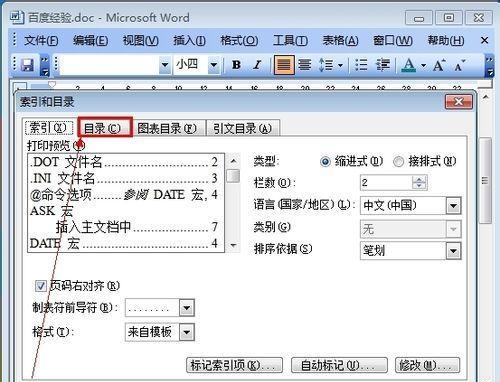Image resolution: width=500 pixels, height=382 pixels.
Task: Expand toolbar options beside Save icon
Action: click(45, 66)
